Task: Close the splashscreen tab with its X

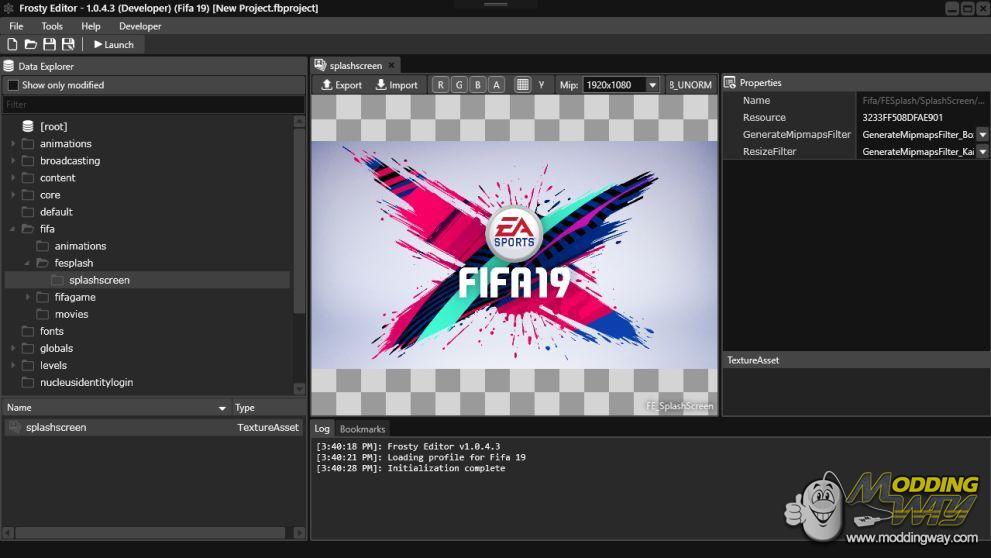Action: tap(392, 65)
